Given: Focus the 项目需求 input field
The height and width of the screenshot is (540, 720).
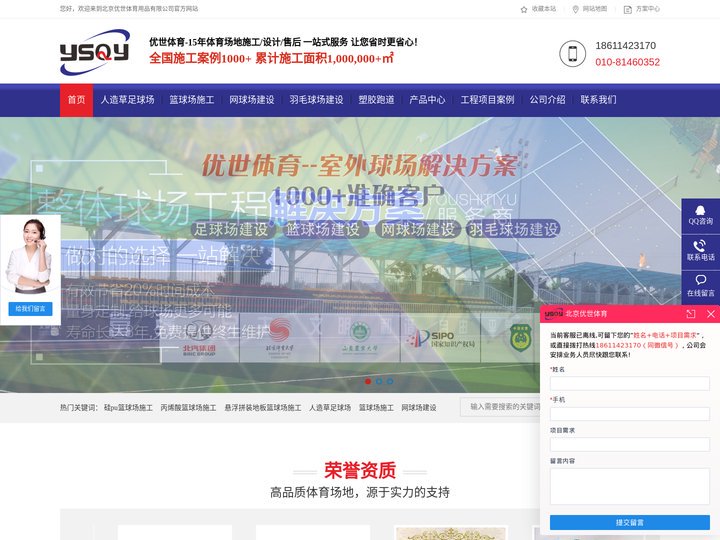Looking at the screenshot, I should pyautogui.click(x=630, y=444).
